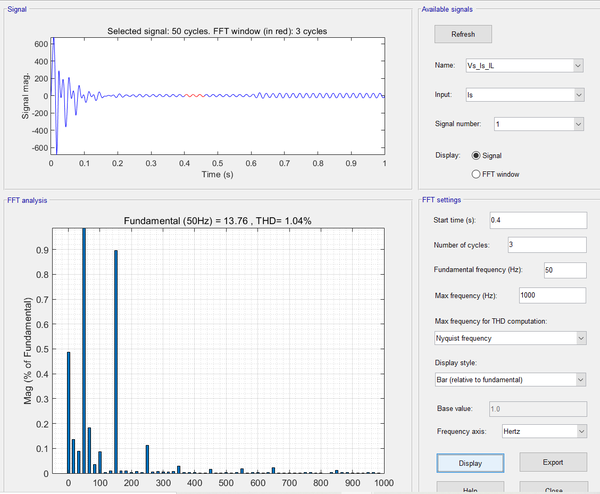Click the 150 Hz harmonic bar
Viewport: 600px width, 494px height.
[x=116, y=361]
